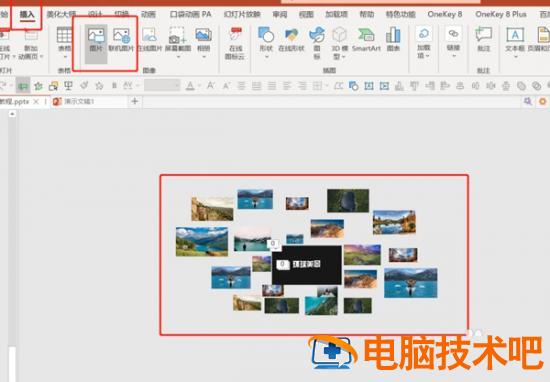Open the font name combo box in quick toolbar

(162, 85)
